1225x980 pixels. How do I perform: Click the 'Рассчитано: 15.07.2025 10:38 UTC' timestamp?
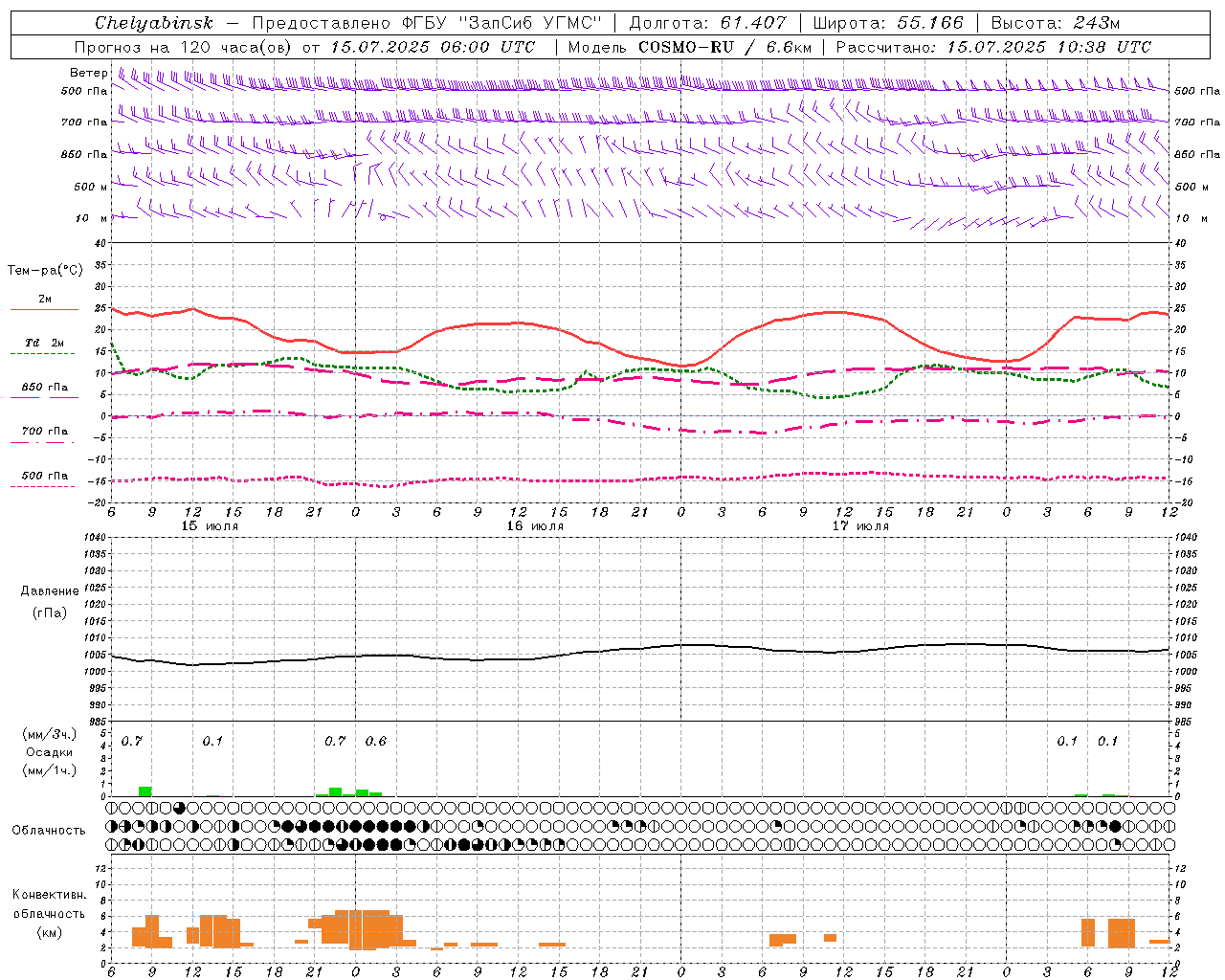click(x=993, y=47)
